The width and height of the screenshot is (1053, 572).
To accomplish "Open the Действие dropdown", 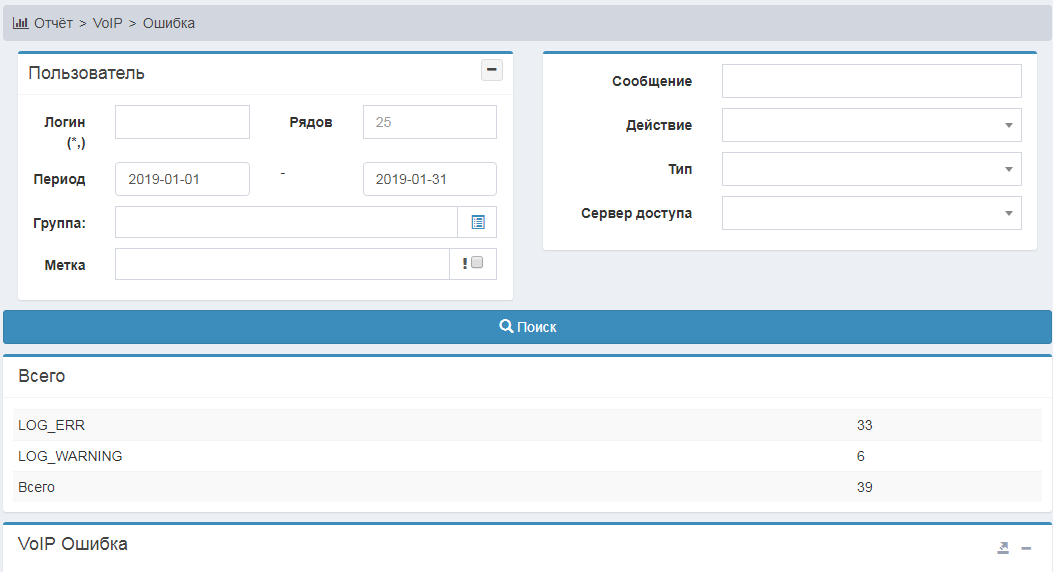I will tap(871, 125).
